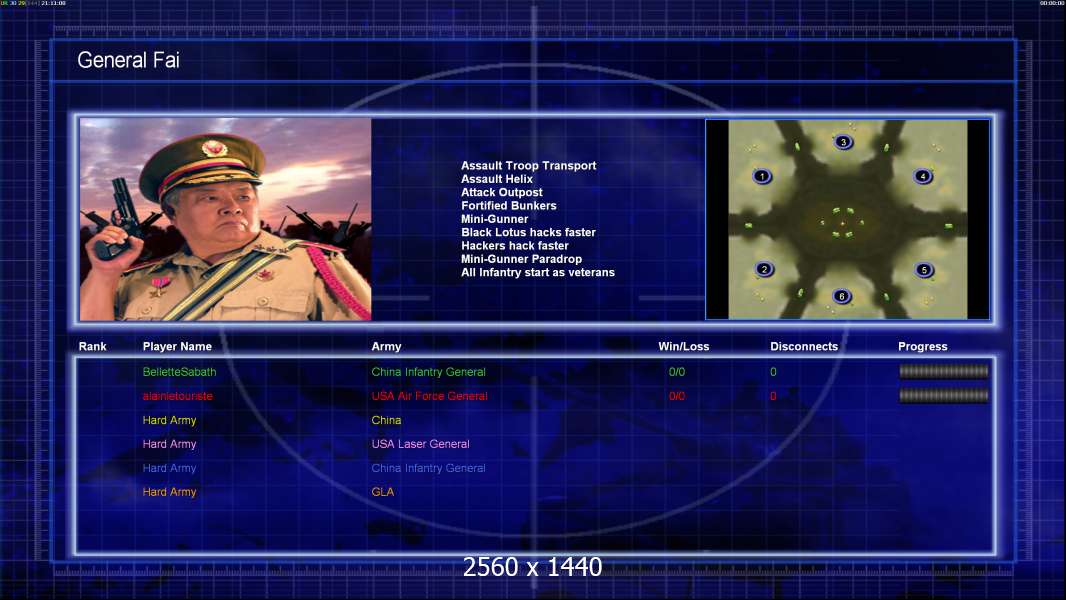Click player name BelletteSabath
The width and height of the screenshot is (1066, 600).
[x=179, y=372]
